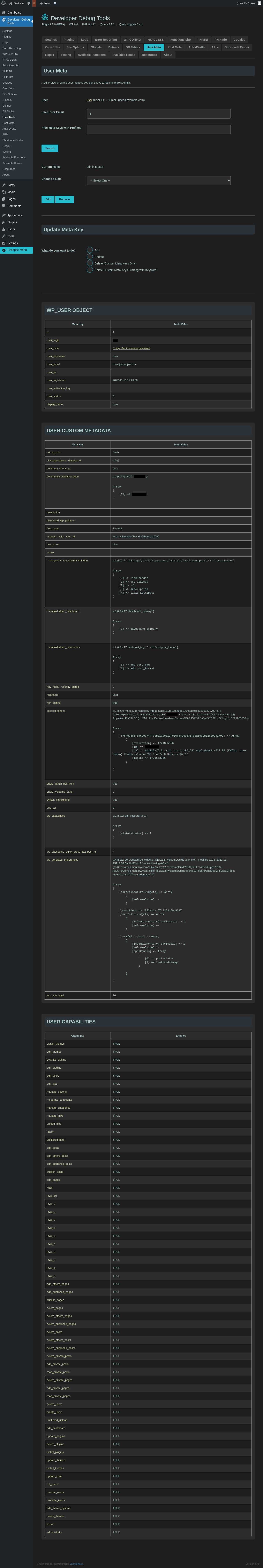The width and height of the screenshot is (263, 1568).
Task: Open the Comments bubble icon in sidebar
Action: click(4, 206)
